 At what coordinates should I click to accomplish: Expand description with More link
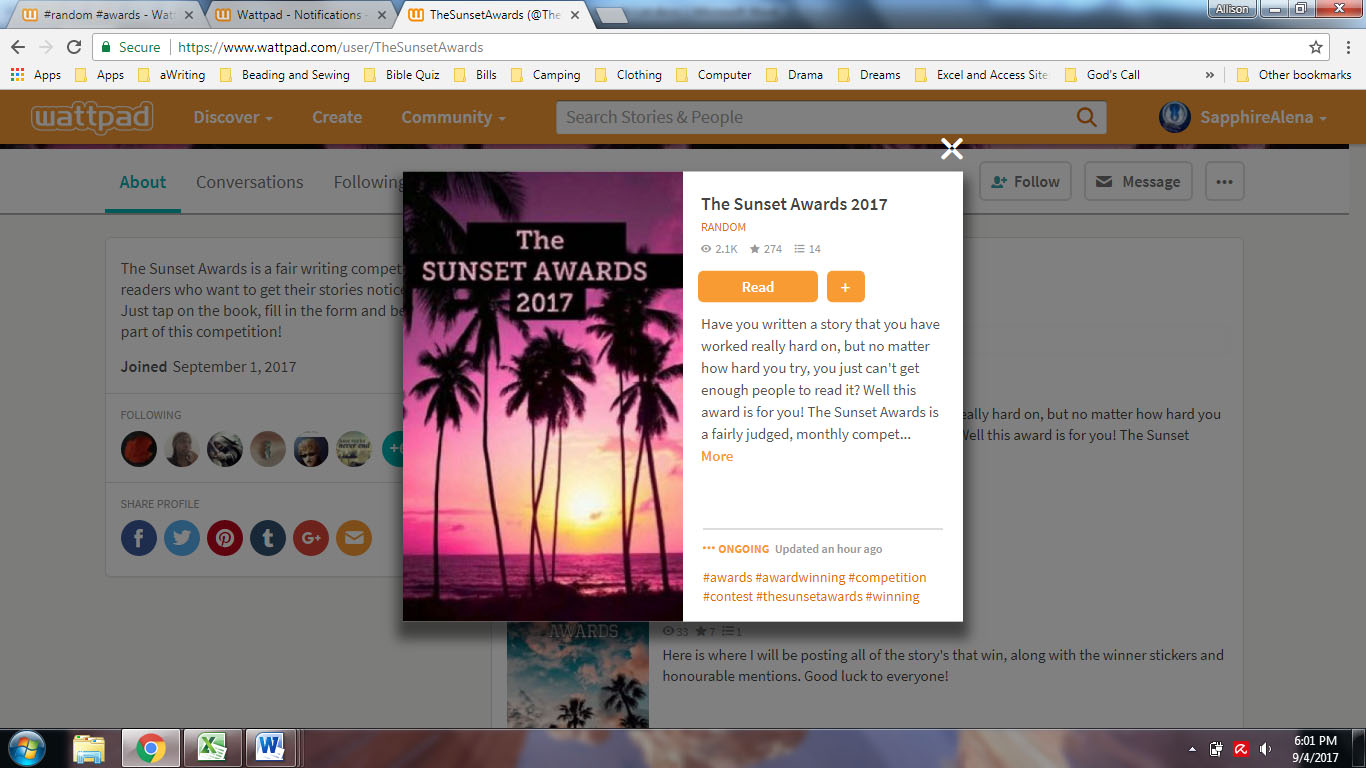[x=717, y=456]
